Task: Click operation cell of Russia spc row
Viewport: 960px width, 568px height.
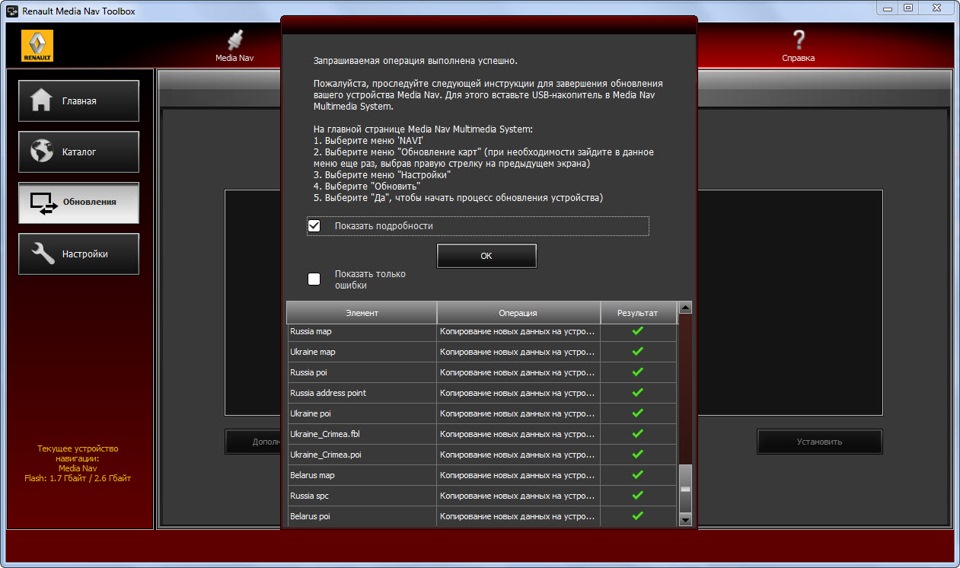Action: point(518,496)
